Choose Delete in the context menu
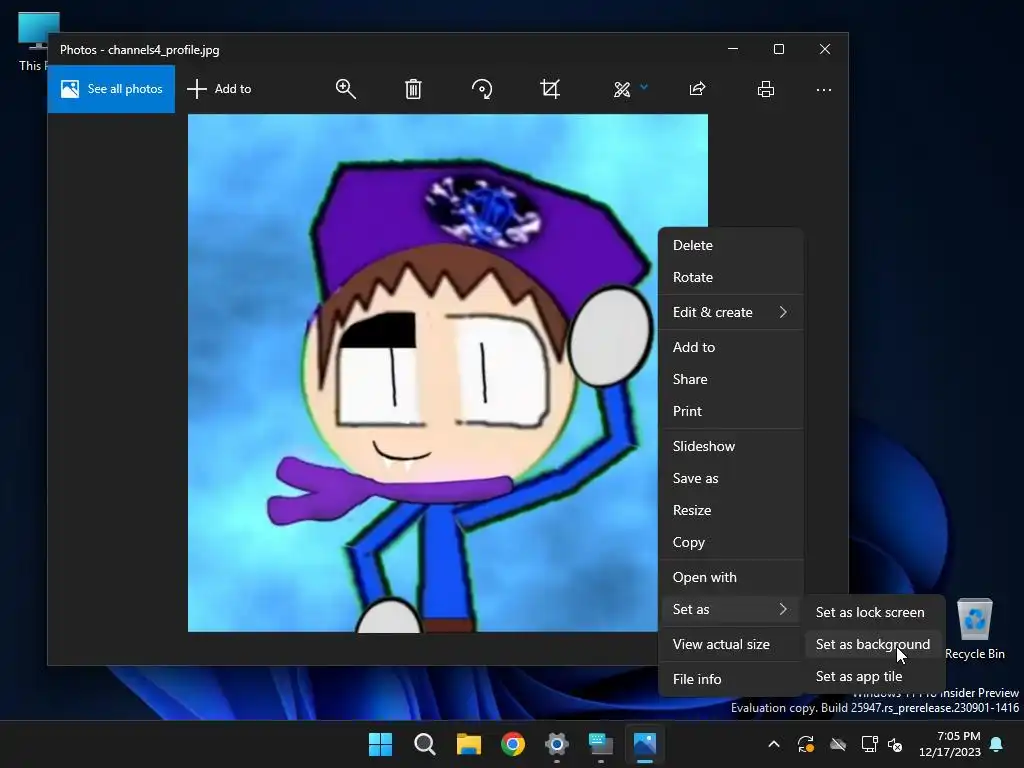This screenshot has height=768, width=1024. [731, 245]
